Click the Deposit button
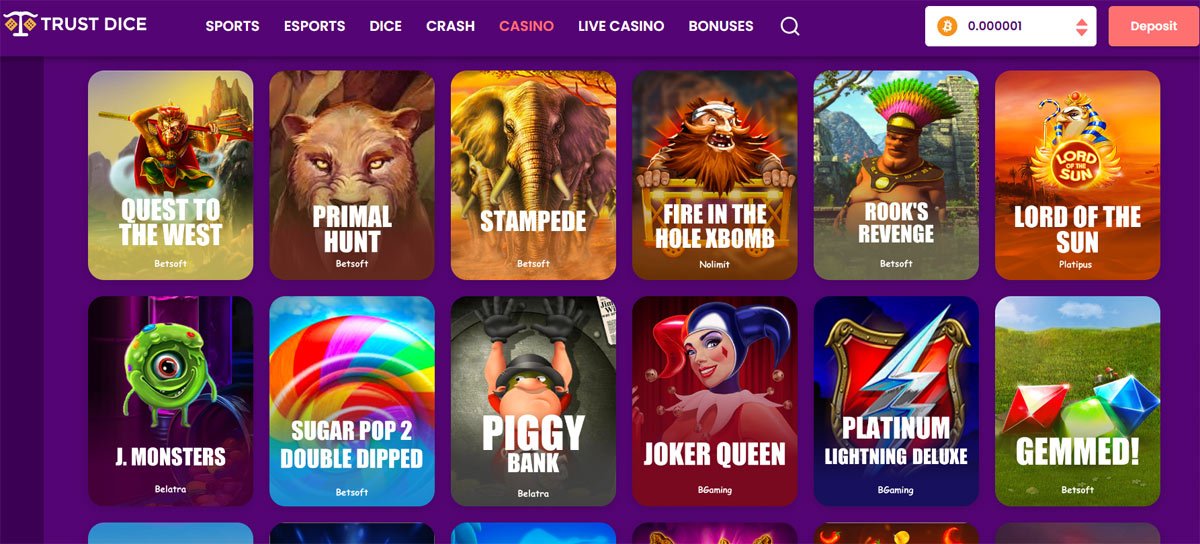The height and width of the screenshot is (544, 1200). pos(1153,27)
